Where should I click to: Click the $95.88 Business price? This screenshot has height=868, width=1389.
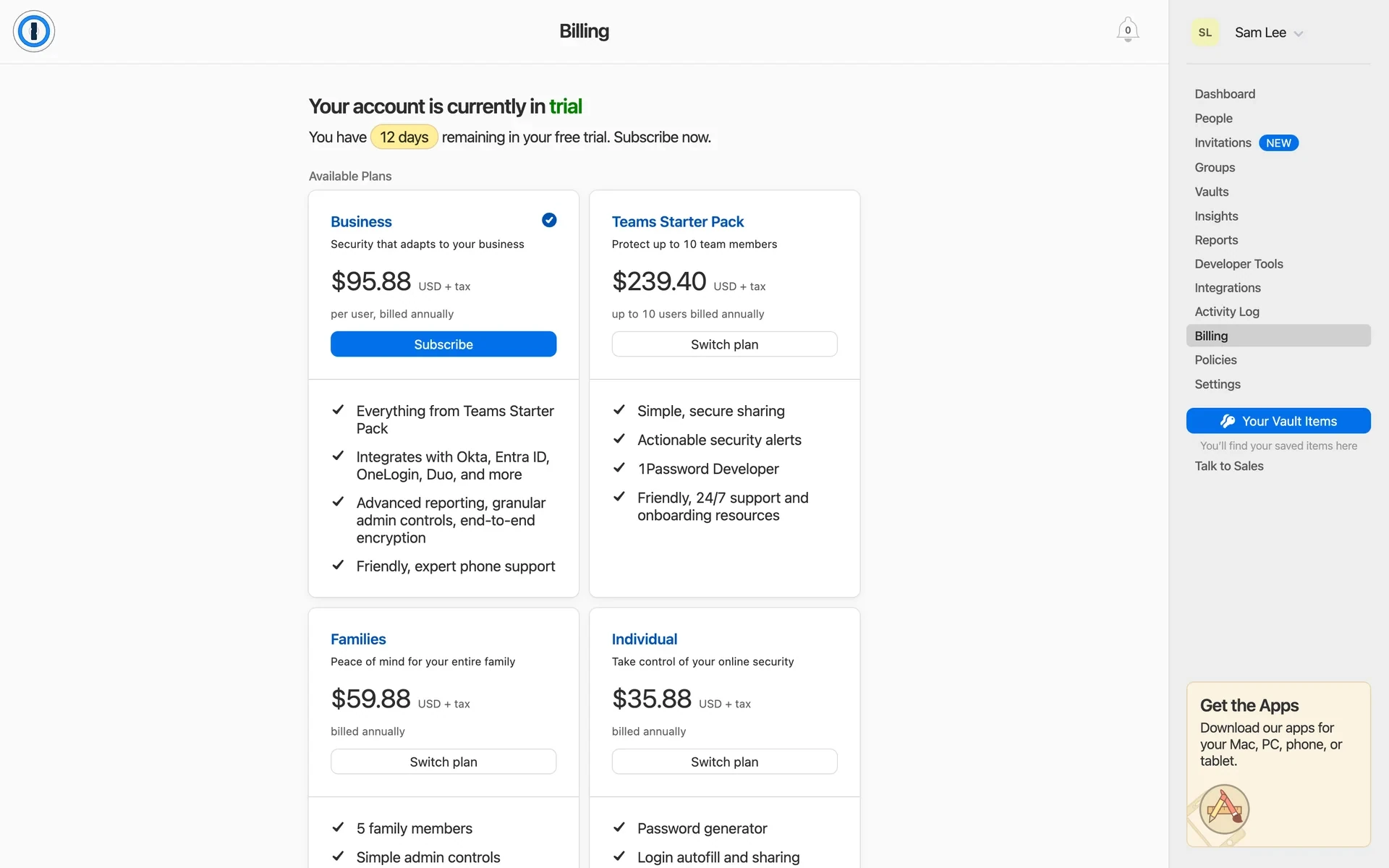tap(370, 281)
